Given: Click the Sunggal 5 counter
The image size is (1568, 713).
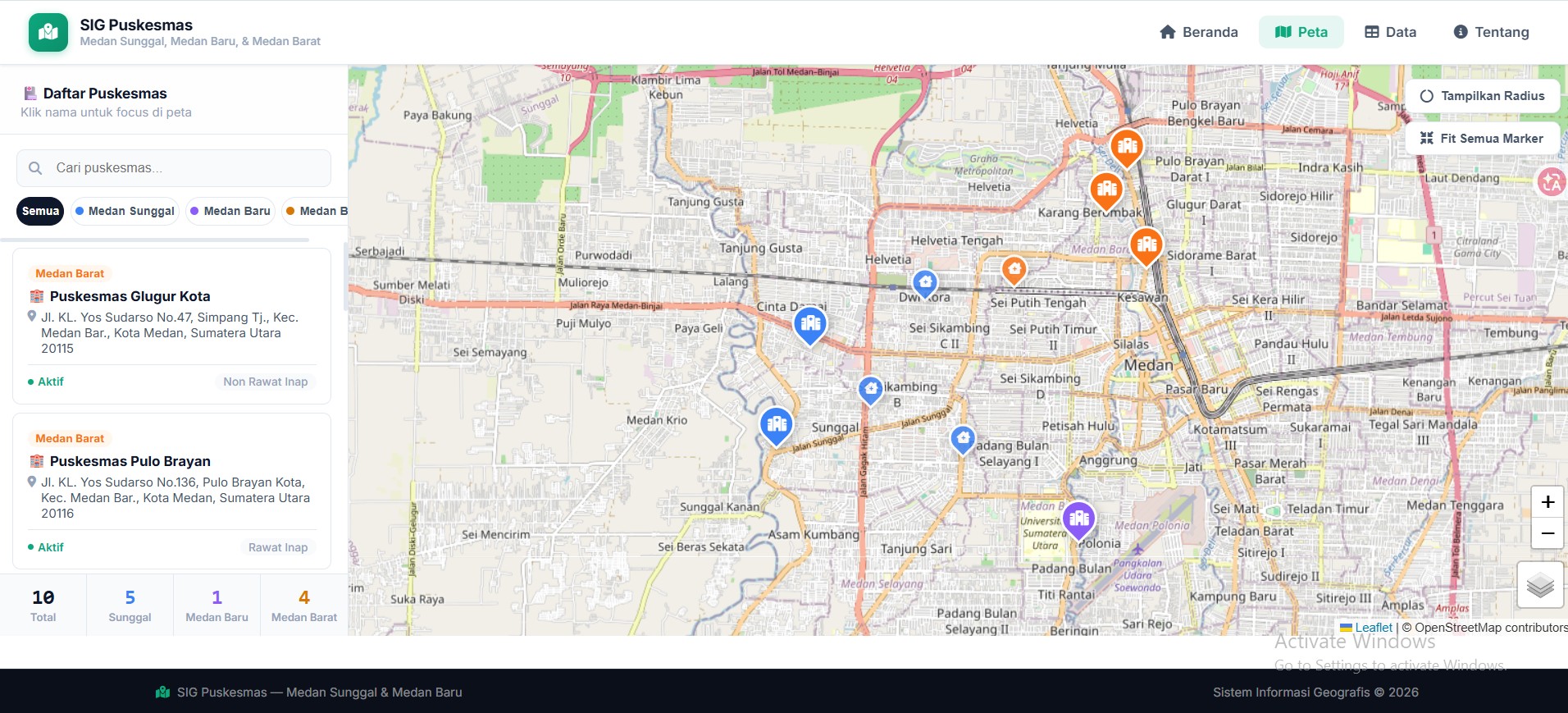Looking at the screenshot, I should [130, 606].
